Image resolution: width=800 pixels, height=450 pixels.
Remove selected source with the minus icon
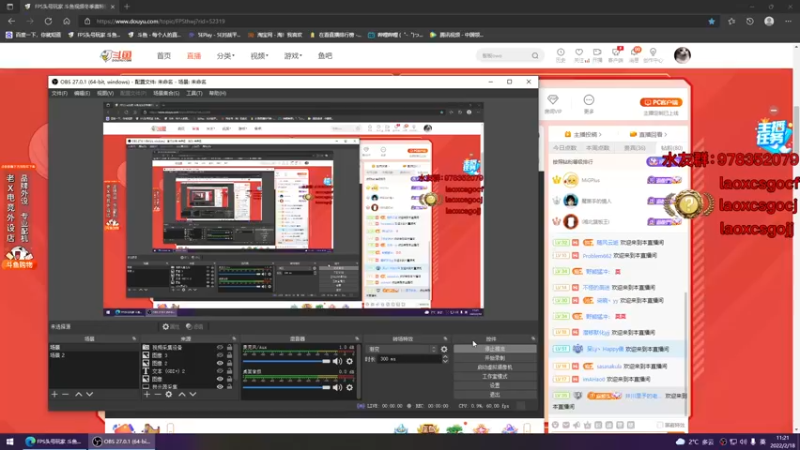(158, 394)
